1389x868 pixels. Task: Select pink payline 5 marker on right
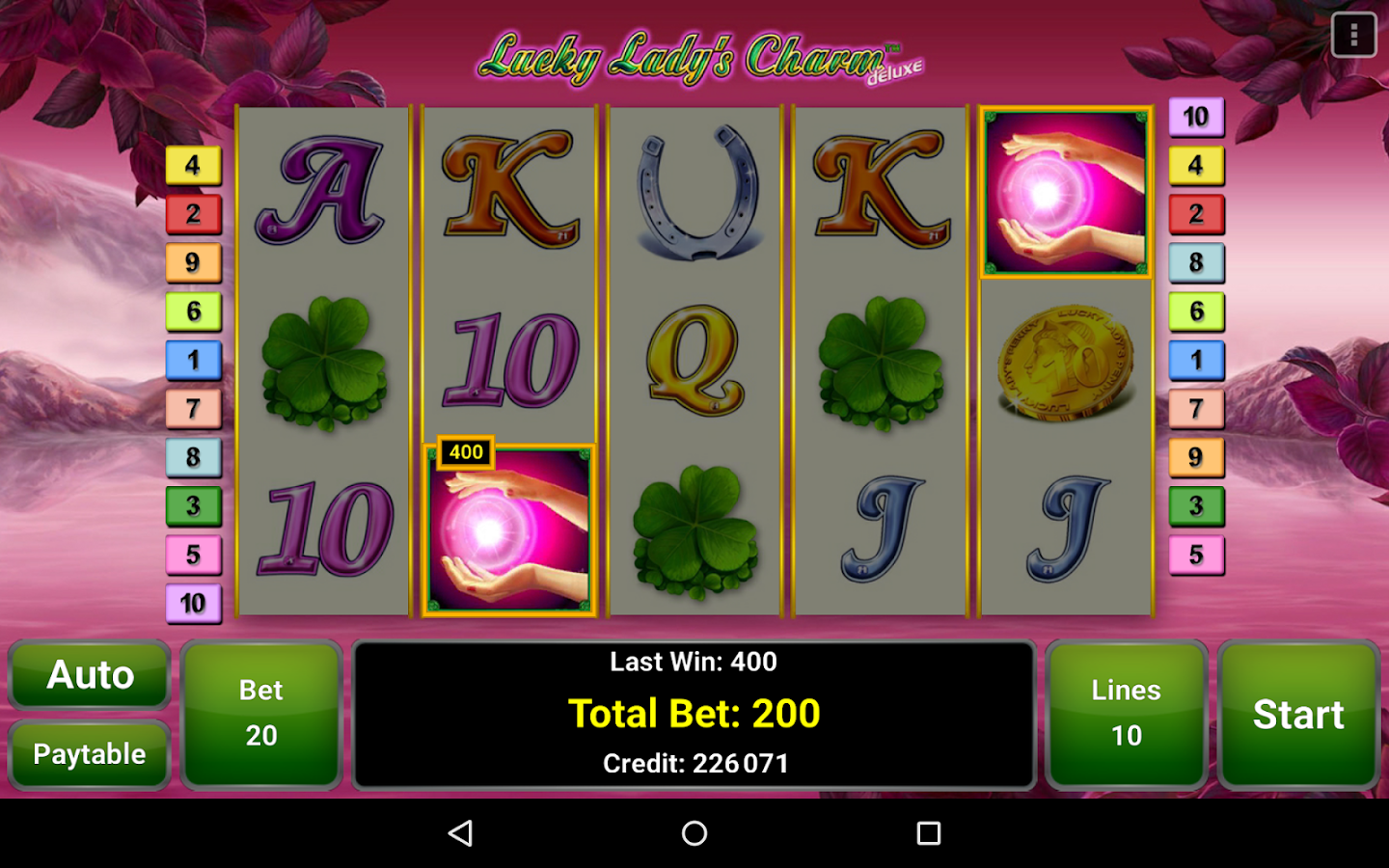pos(1196,556)
